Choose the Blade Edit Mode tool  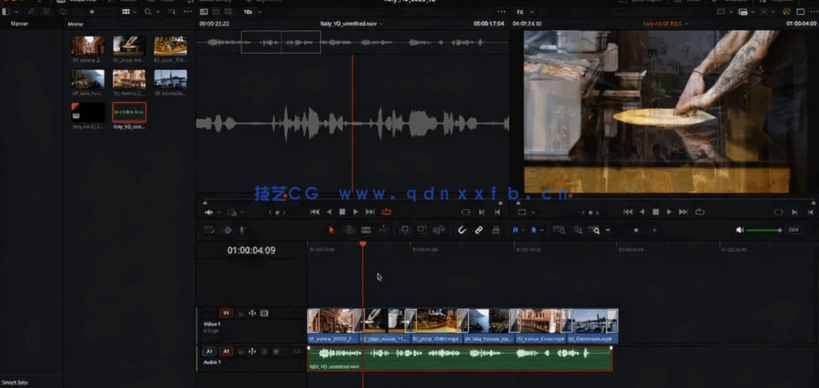click(366, 230)
